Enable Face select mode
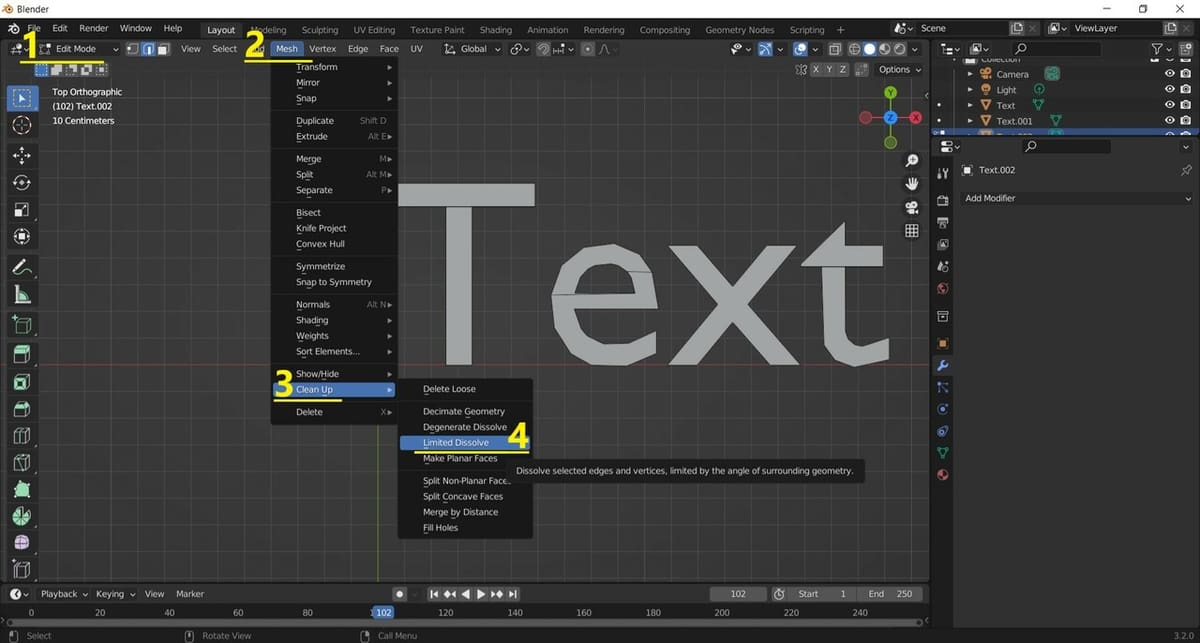 162,48
